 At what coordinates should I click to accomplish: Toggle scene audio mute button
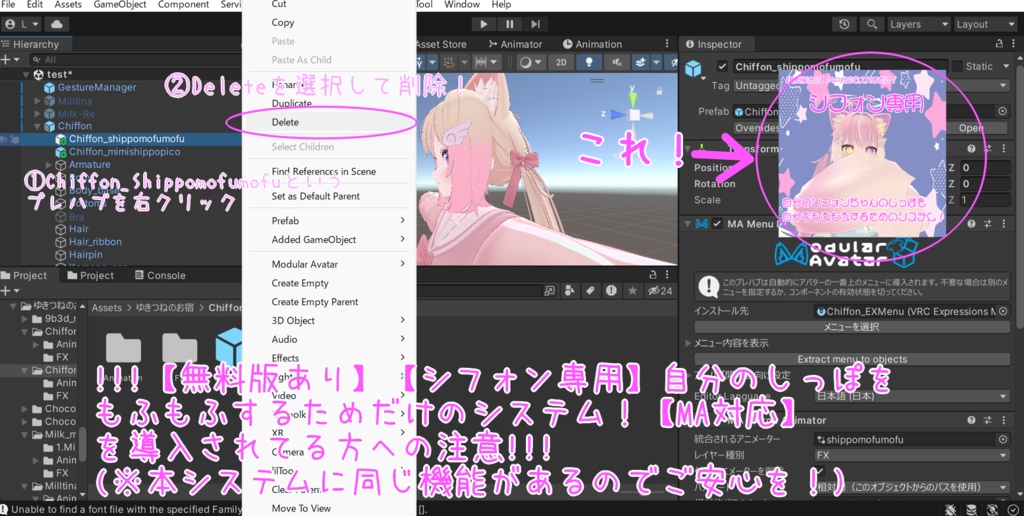point(616,62)
